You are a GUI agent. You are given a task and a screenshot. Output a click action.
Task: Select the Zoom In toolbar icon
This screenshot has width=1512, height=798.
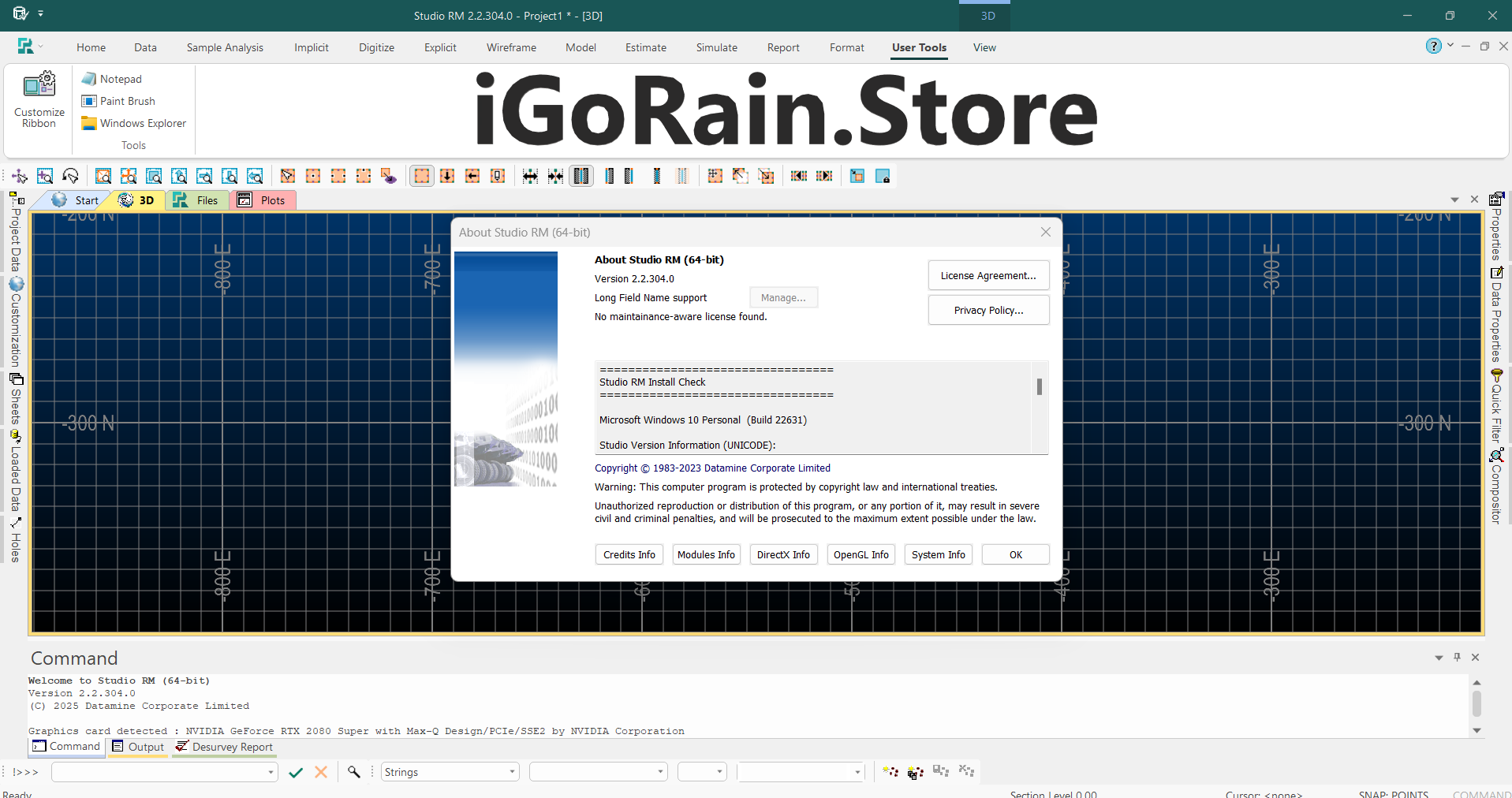point(45,176)
